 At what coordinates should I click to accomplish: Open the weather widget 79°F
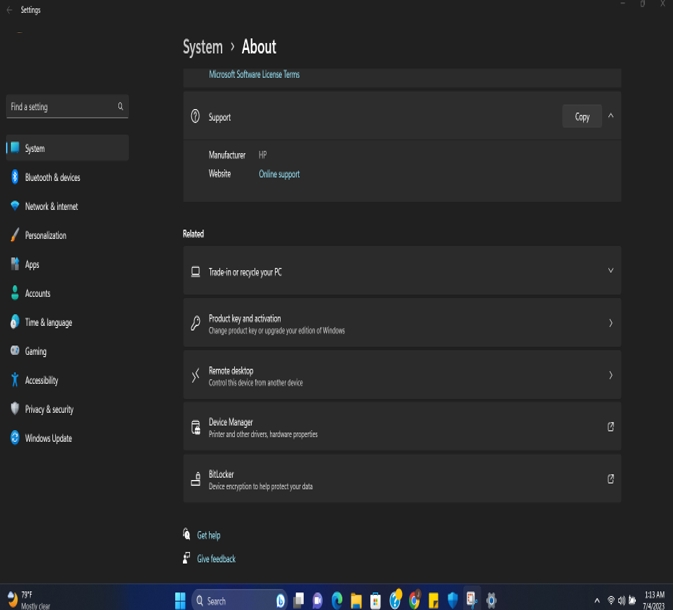coord(28,600)
